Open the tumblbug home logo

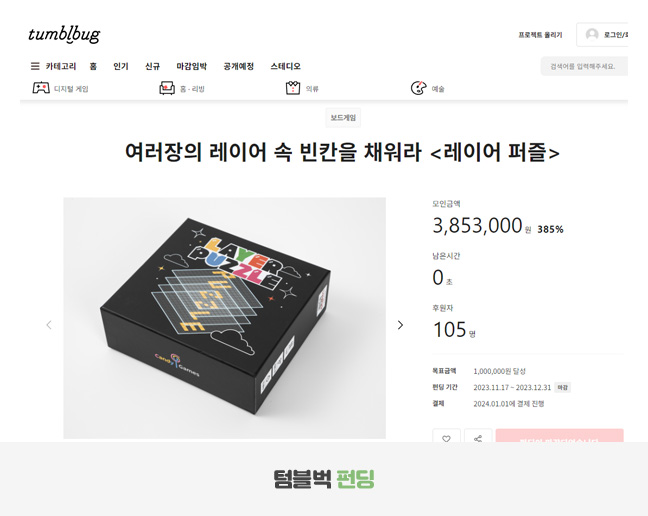tap(64, 35)
